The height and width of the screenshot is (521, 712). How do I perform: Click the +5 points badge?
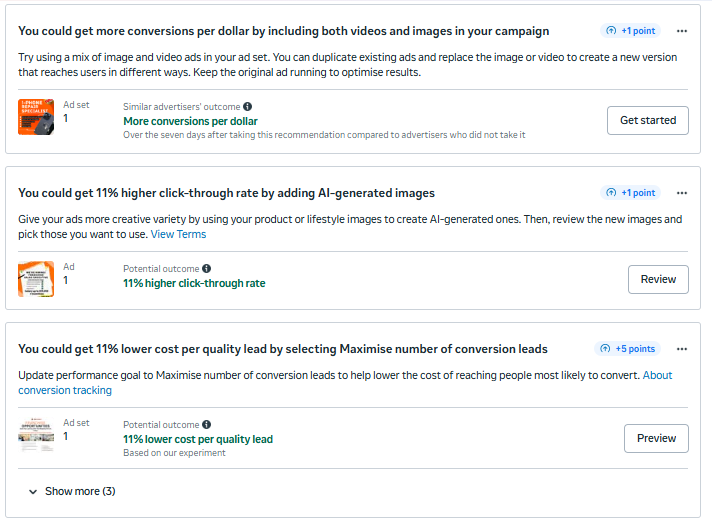click(626, 349)
